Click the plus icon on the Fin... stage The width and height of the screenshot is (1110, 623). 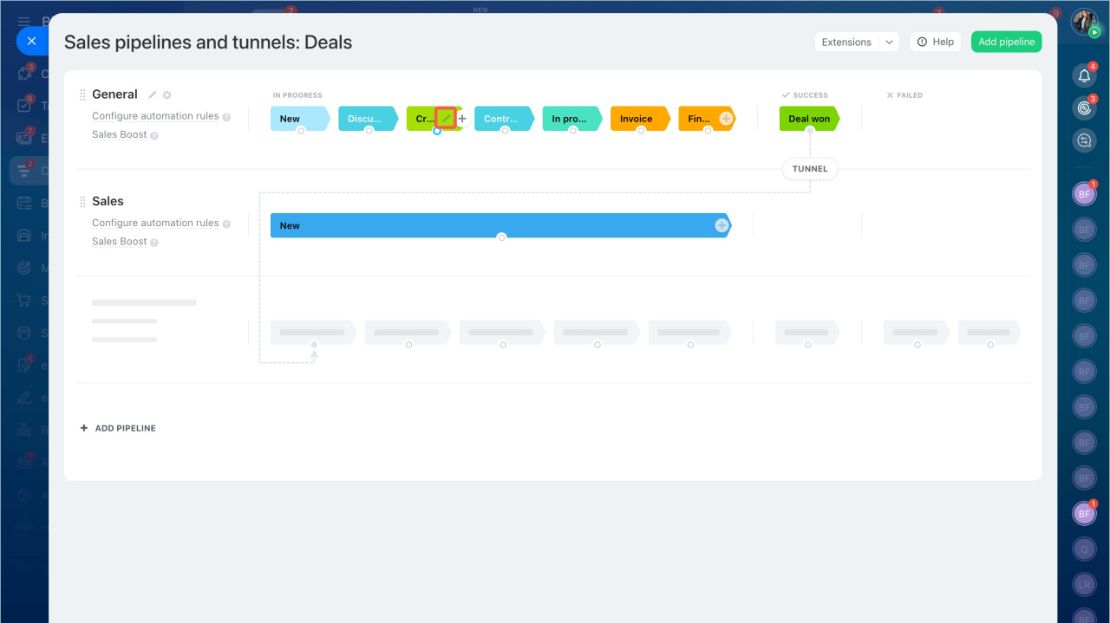726,118
